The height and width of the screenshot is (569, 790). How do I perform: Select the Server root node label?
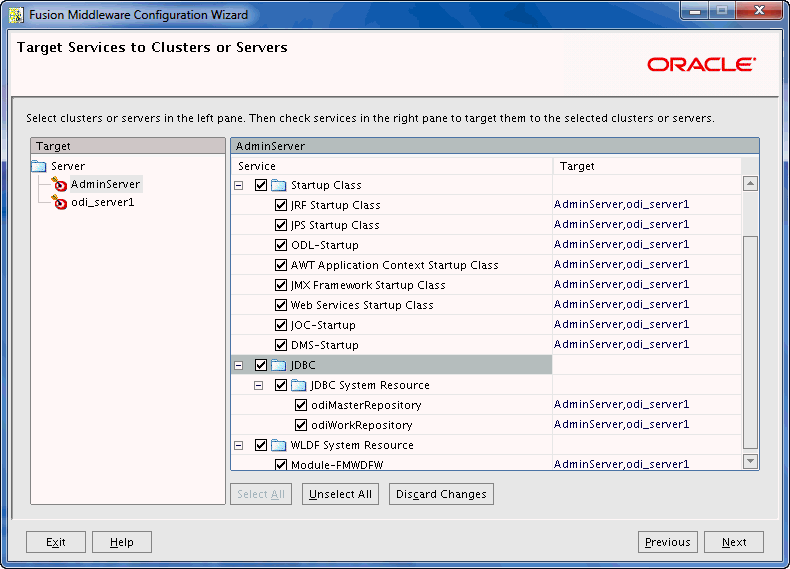tap(68, 166)
